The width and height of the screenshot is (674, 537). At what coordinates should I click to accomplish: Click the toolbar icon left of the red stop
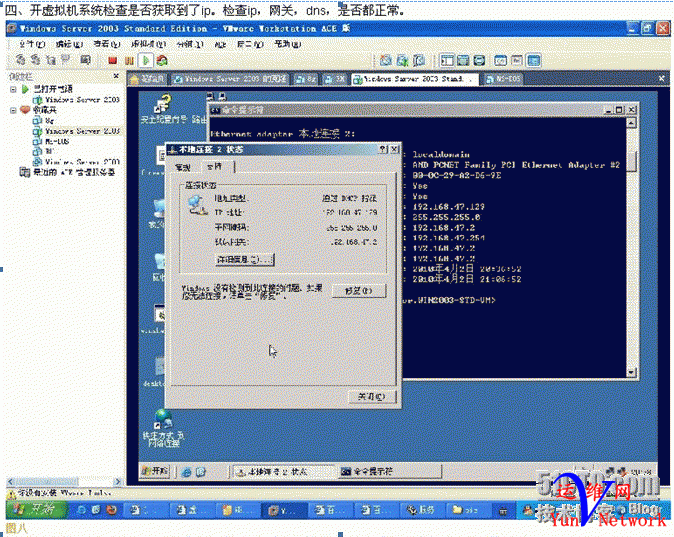coord(85,60)
